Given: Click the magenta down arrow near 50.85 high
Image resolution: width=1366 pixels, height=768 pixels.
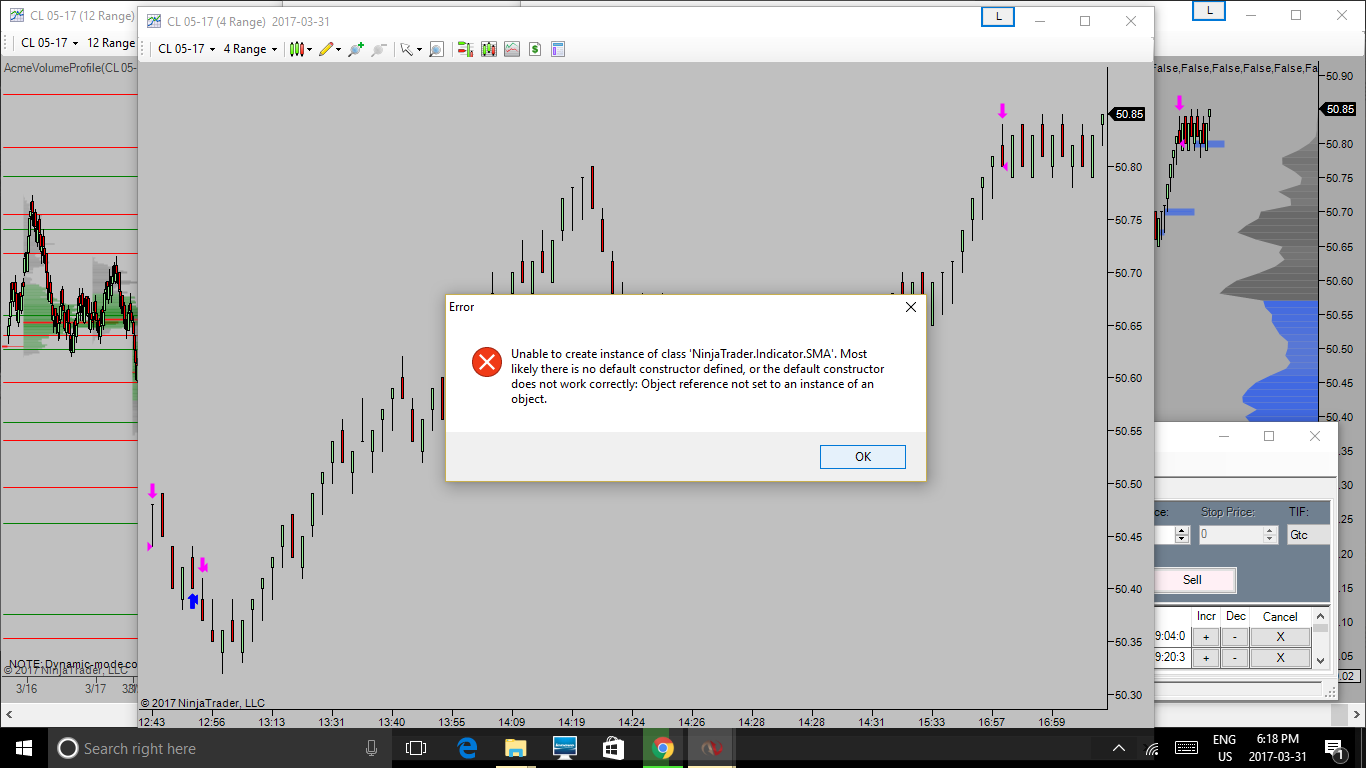Looking at the screenshot, I should (1002, 110).
